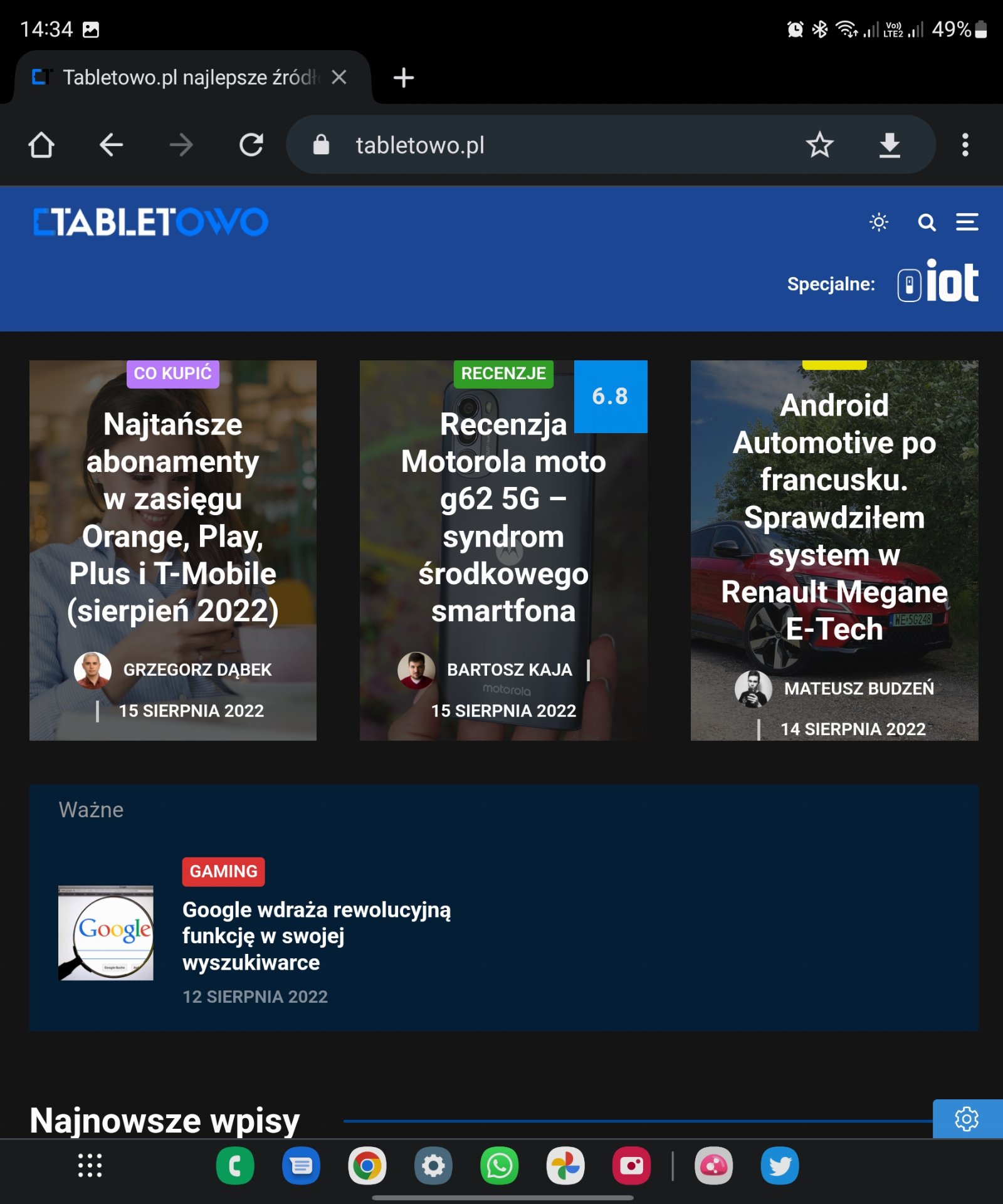Image resolution: width=1003 pixels, height=1204 pixels.
Task: Tap the padlock site security icon
Action: (x=321, y=145)
